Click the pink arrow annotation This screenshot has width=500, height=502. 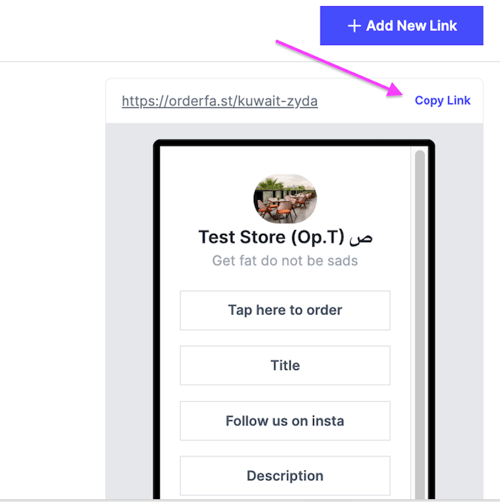[339, 68]
